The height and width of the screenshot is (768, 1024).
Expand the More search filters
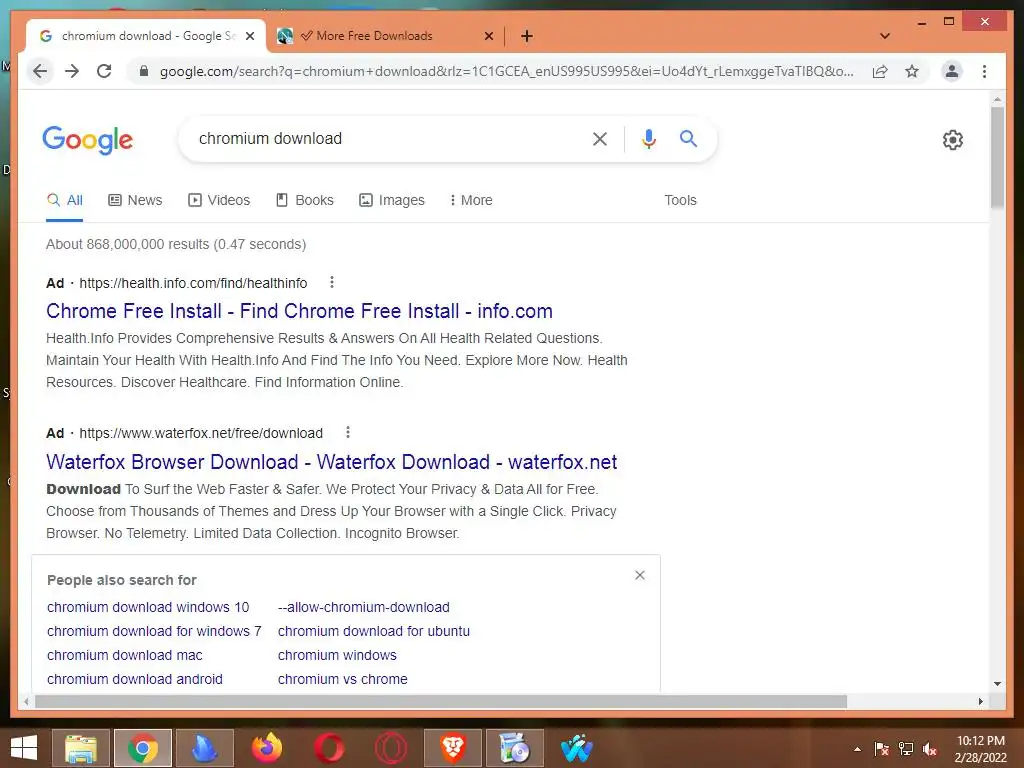[x=471, y=200]
